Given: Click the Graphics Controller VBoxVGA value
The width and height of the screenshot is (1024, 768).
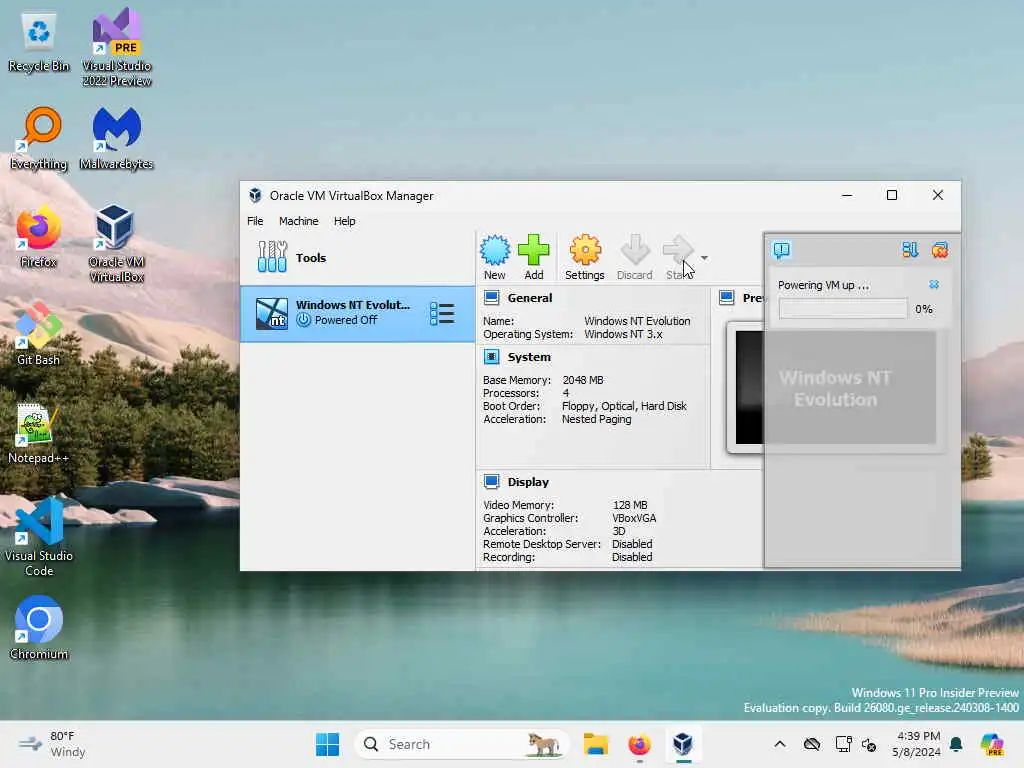Looking at the screenshot, I should [x=634, y=518].
